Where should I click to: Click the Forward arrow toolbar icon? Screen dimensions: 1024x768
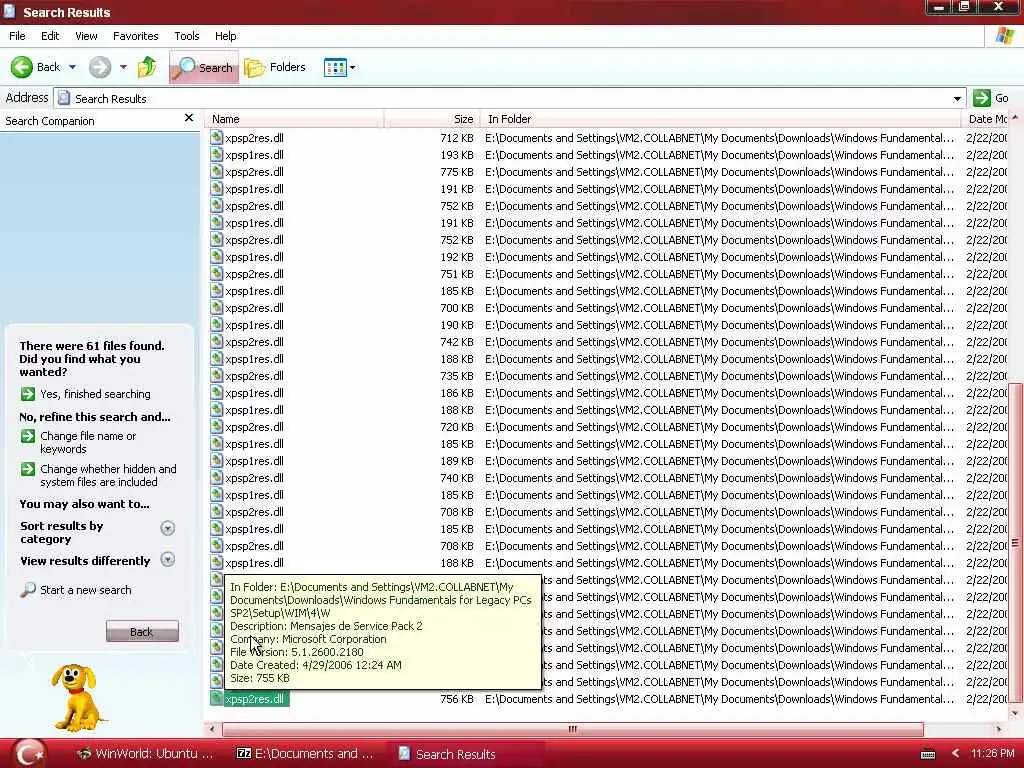[100, 67]
